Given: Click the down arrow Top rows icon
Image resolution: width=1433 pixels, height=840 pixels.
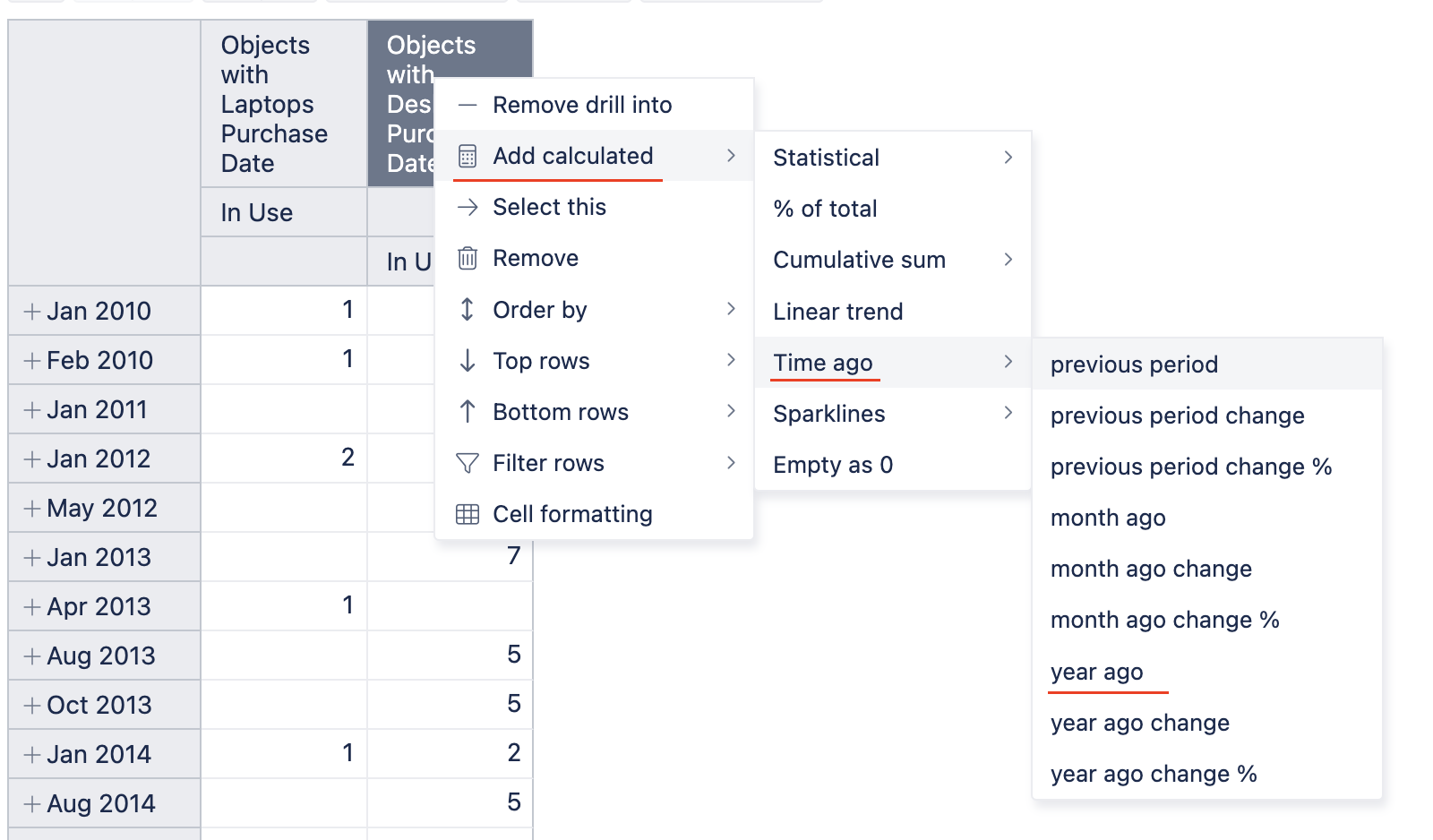Looking at the screenshot, I should point(468,361).
